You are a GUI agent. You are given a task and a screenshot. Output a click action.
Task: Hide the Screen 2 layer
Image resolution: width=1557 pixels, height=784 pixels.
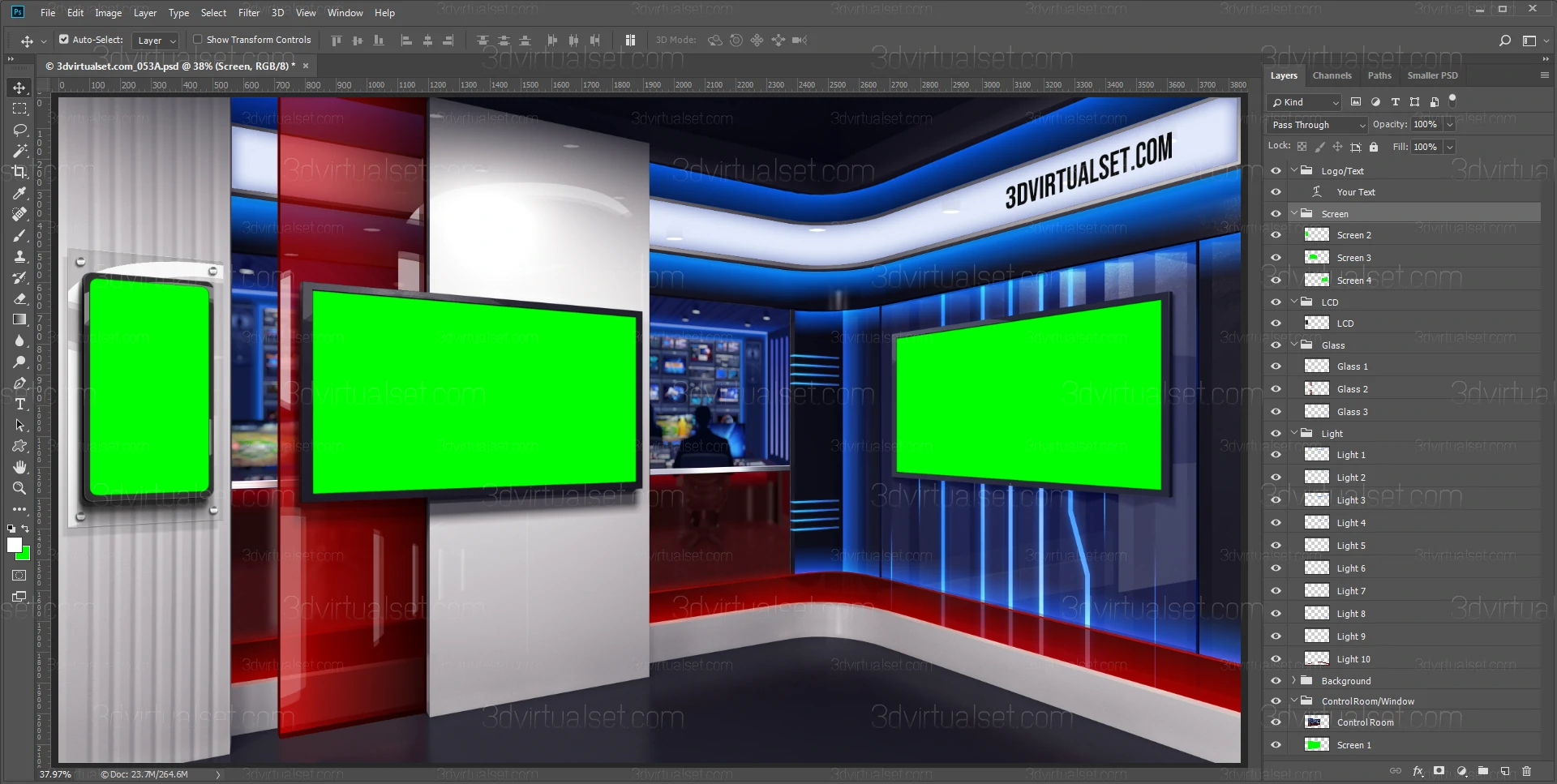(1276, 235)
